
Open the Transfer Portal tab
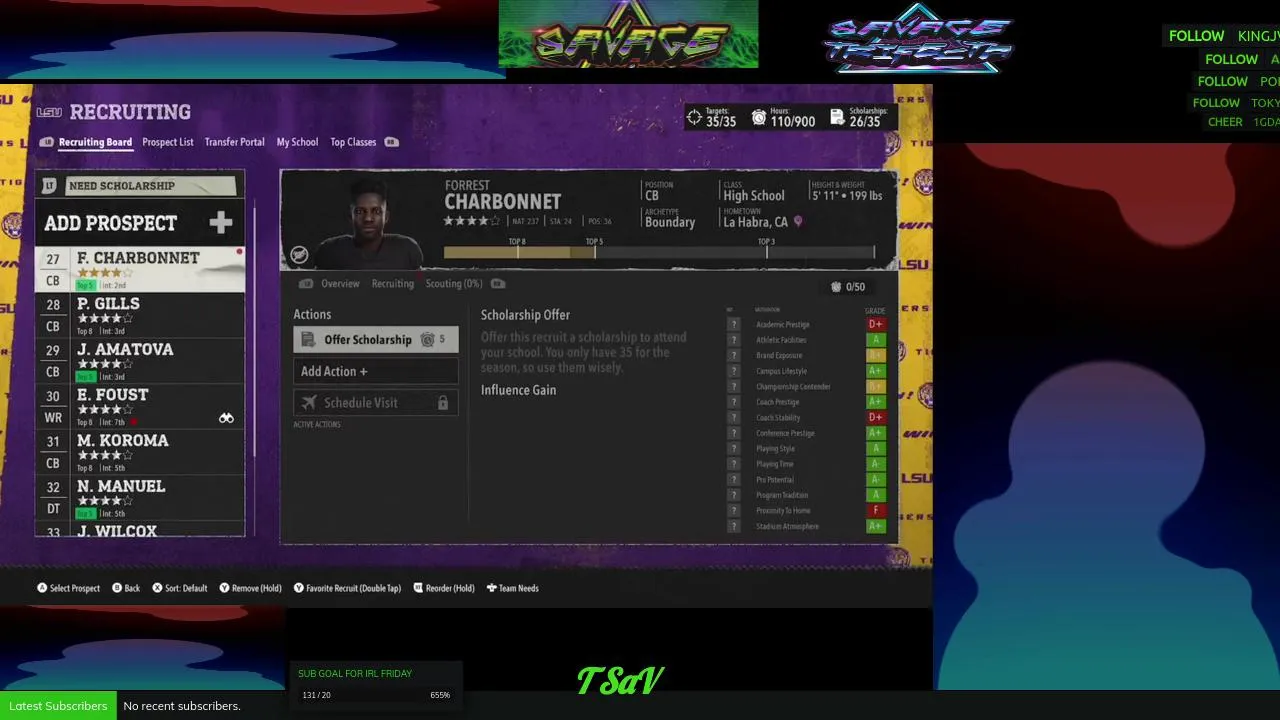click(235, 142)
